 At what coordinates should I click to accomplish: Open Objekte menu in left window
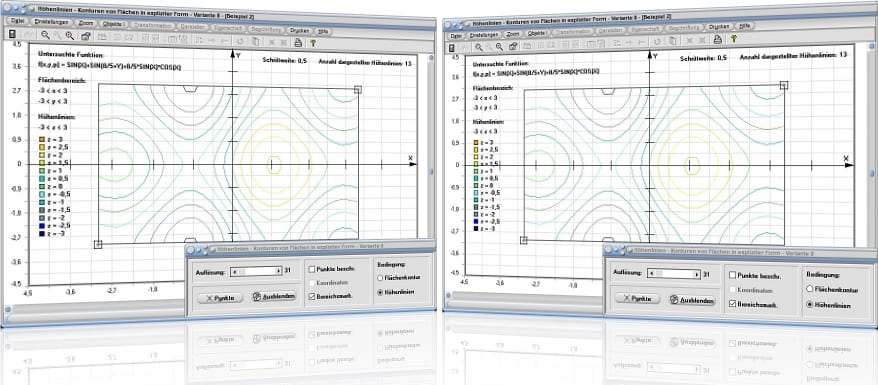click(x=114, y=24)
